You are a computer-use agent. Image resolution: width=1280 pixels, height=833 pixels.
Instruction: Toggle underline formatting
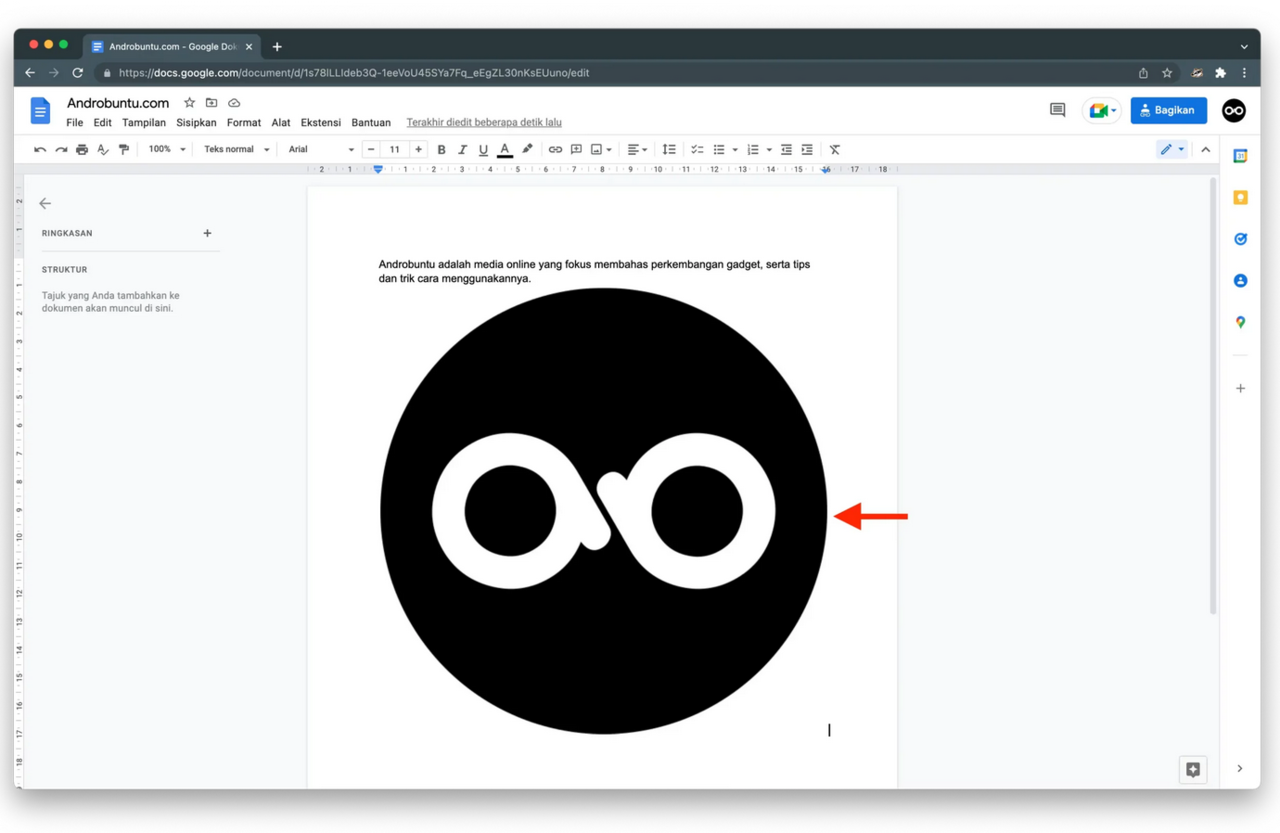pos(483,150)
